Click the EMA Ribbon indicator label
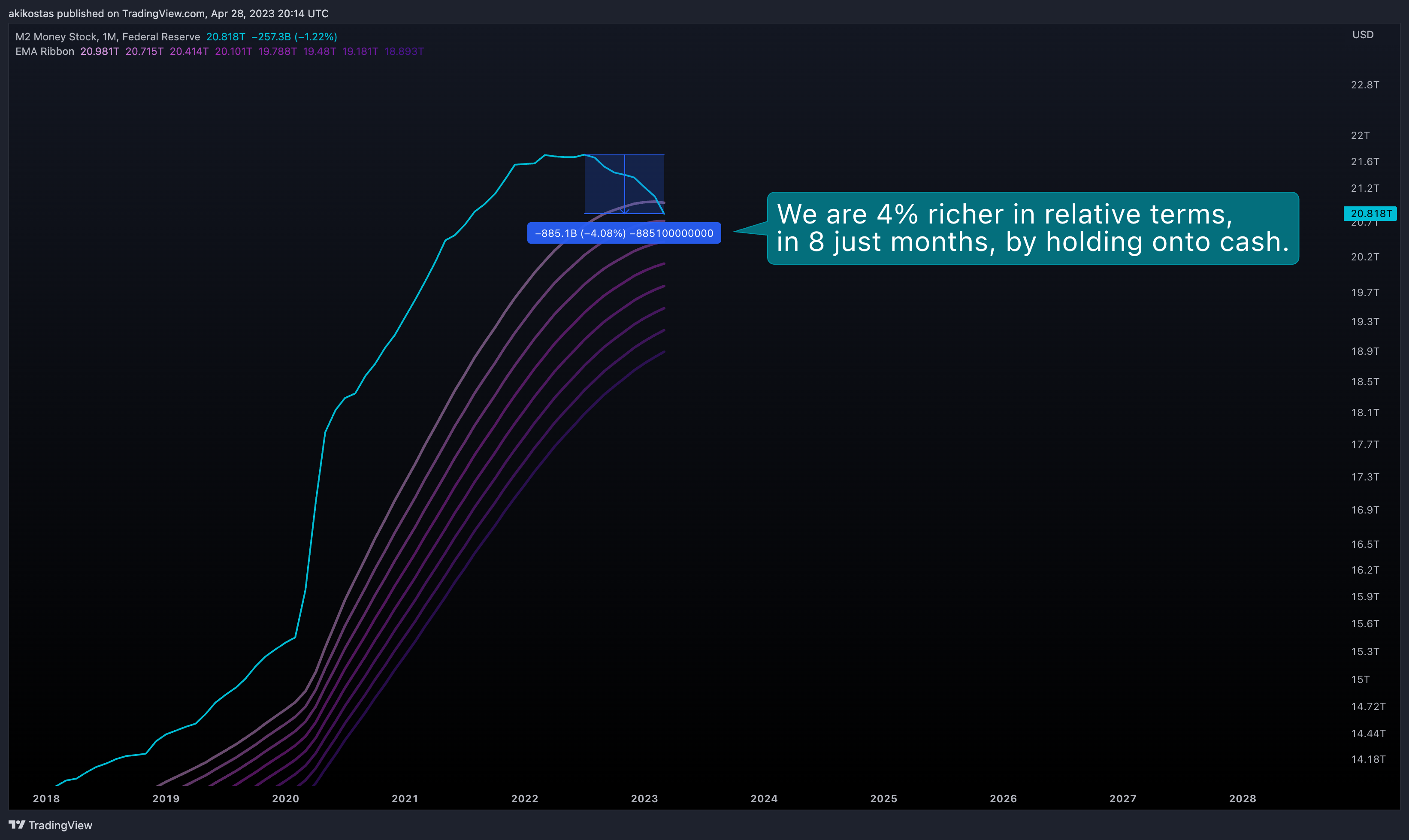Viewport: 1409px width, 840px height. 45,51
